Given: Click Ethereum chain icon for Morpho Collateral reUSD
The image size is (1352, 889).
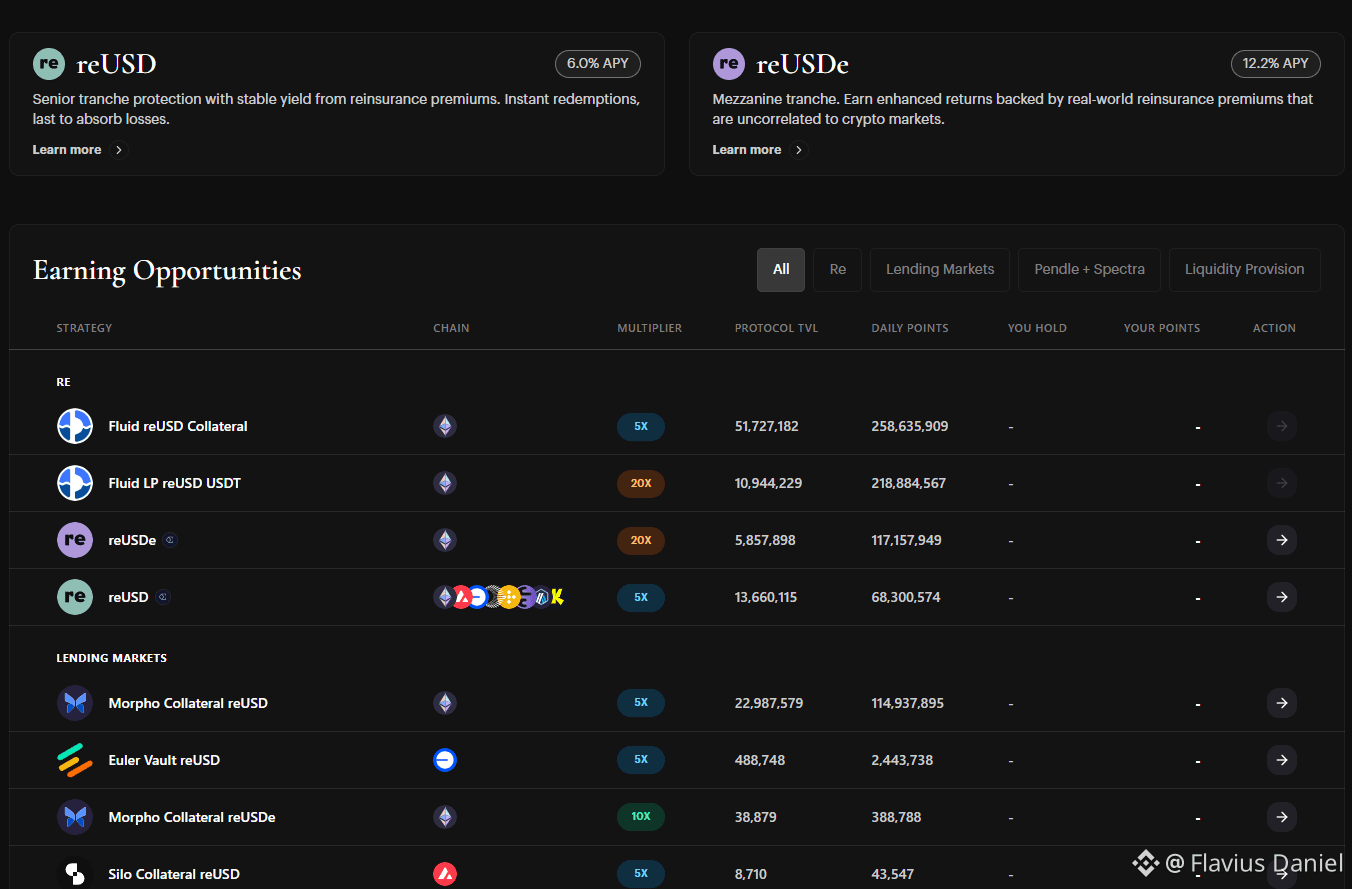Looking at the screenshot, I should (x=445, y=703).
